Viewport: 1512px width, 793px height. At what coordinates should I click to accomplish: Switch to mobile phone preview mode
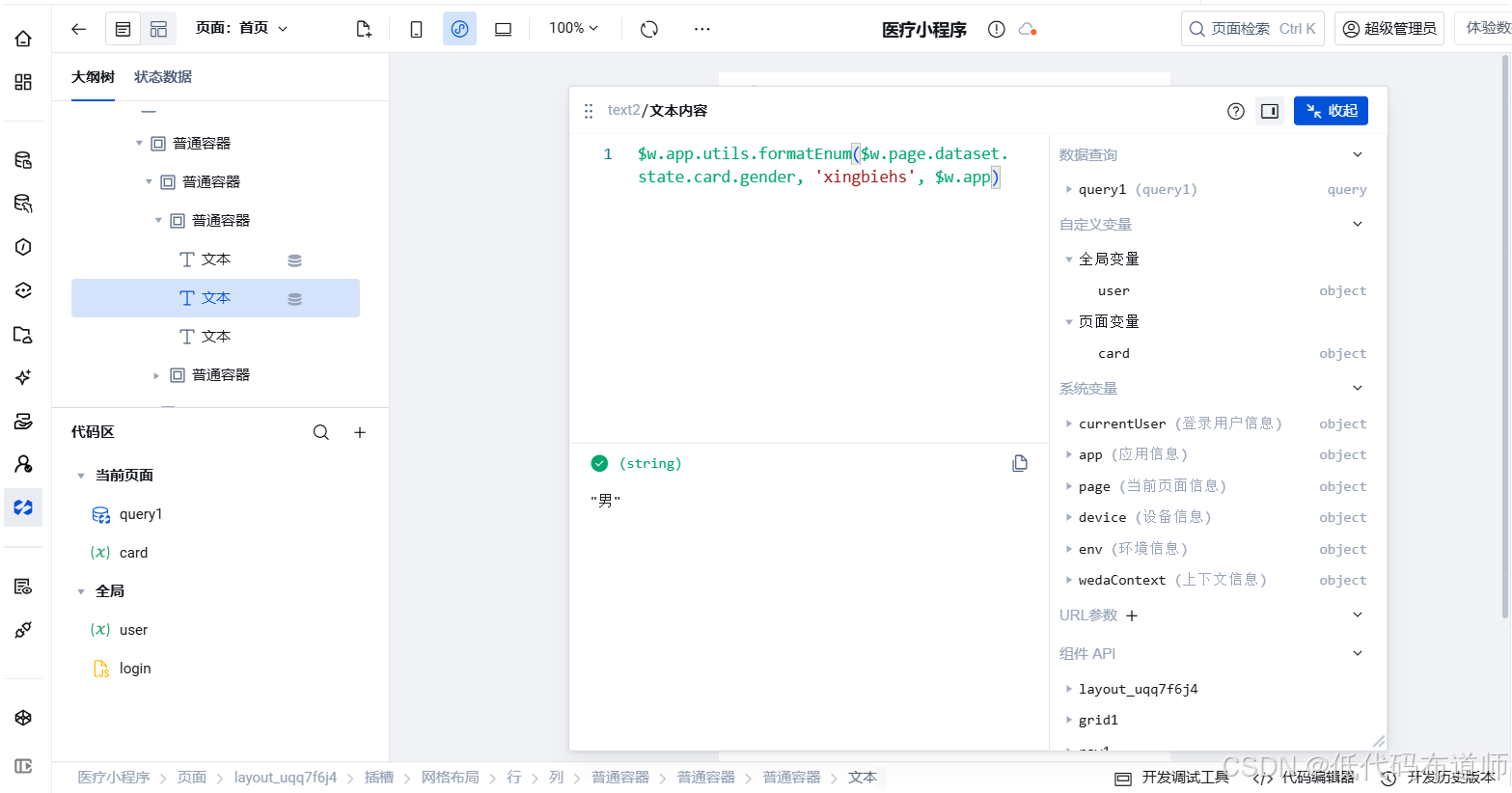[x=415, y=28]
